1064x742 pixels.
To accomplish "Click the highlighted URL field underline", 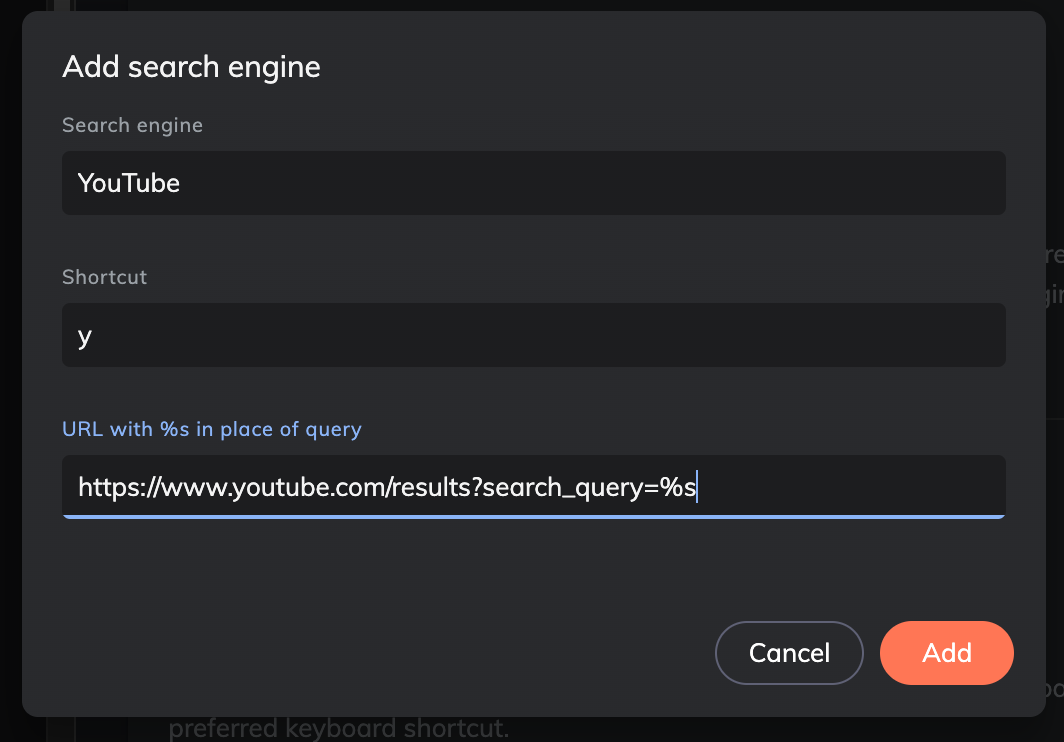I will (x=533, y=515).
